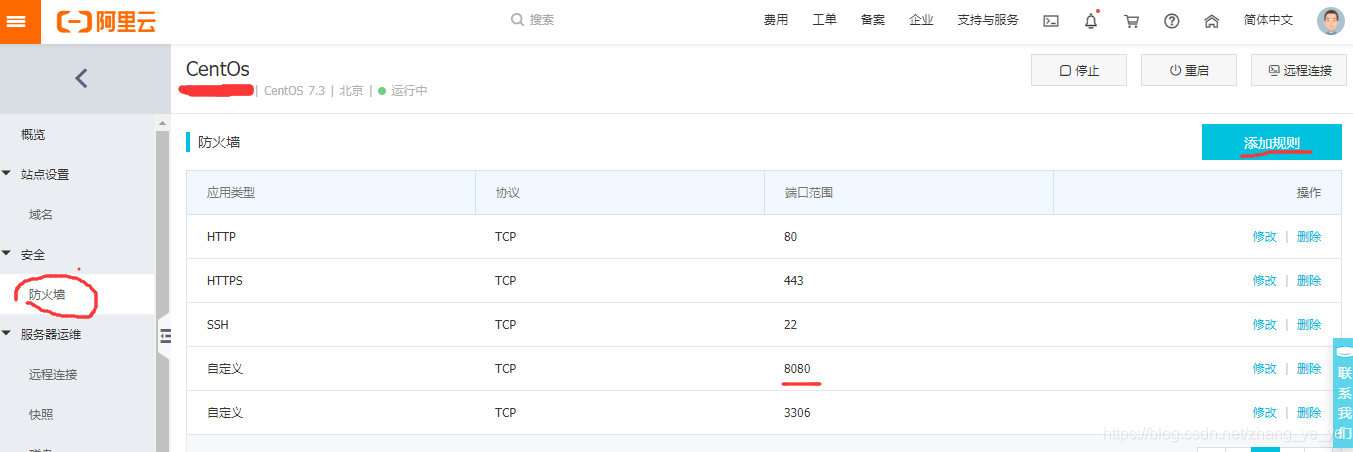The width and height of the screenshot is (1353, 452).
Task: Open the shopping cart icon
Action: coord(1131,21)
